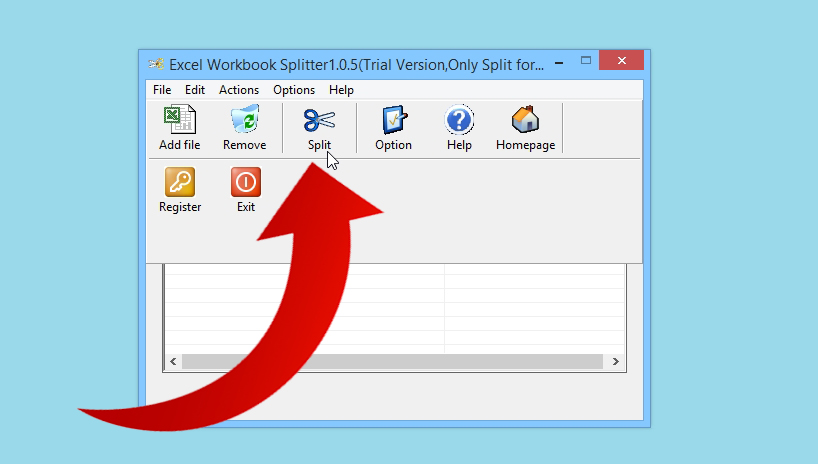Image resolution: width=818 pixels, height=464 pixels.
Task: Open the Option clipboard icon
Action: [394, 120]
